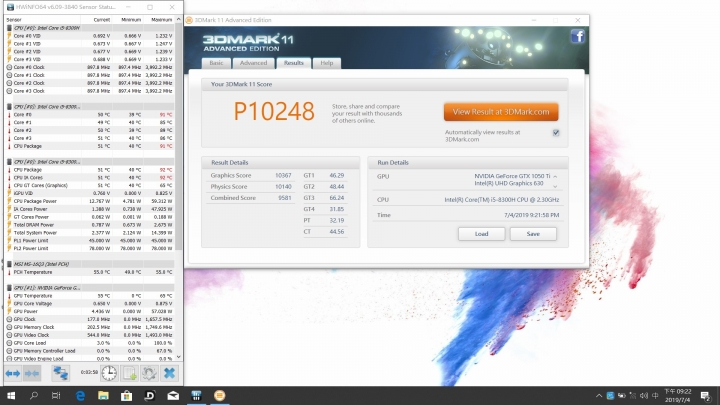720x405 pixels.
Task: Select the GPU [#1]: NVIDIA GeForce group row
Action: tap(90, 288)
